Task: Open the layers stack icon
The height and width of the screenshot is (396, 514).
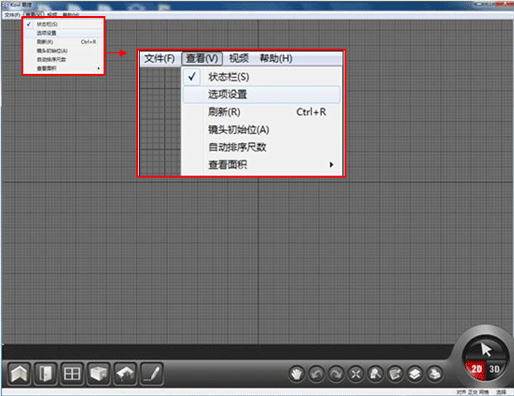Action: tap(415, 374)
